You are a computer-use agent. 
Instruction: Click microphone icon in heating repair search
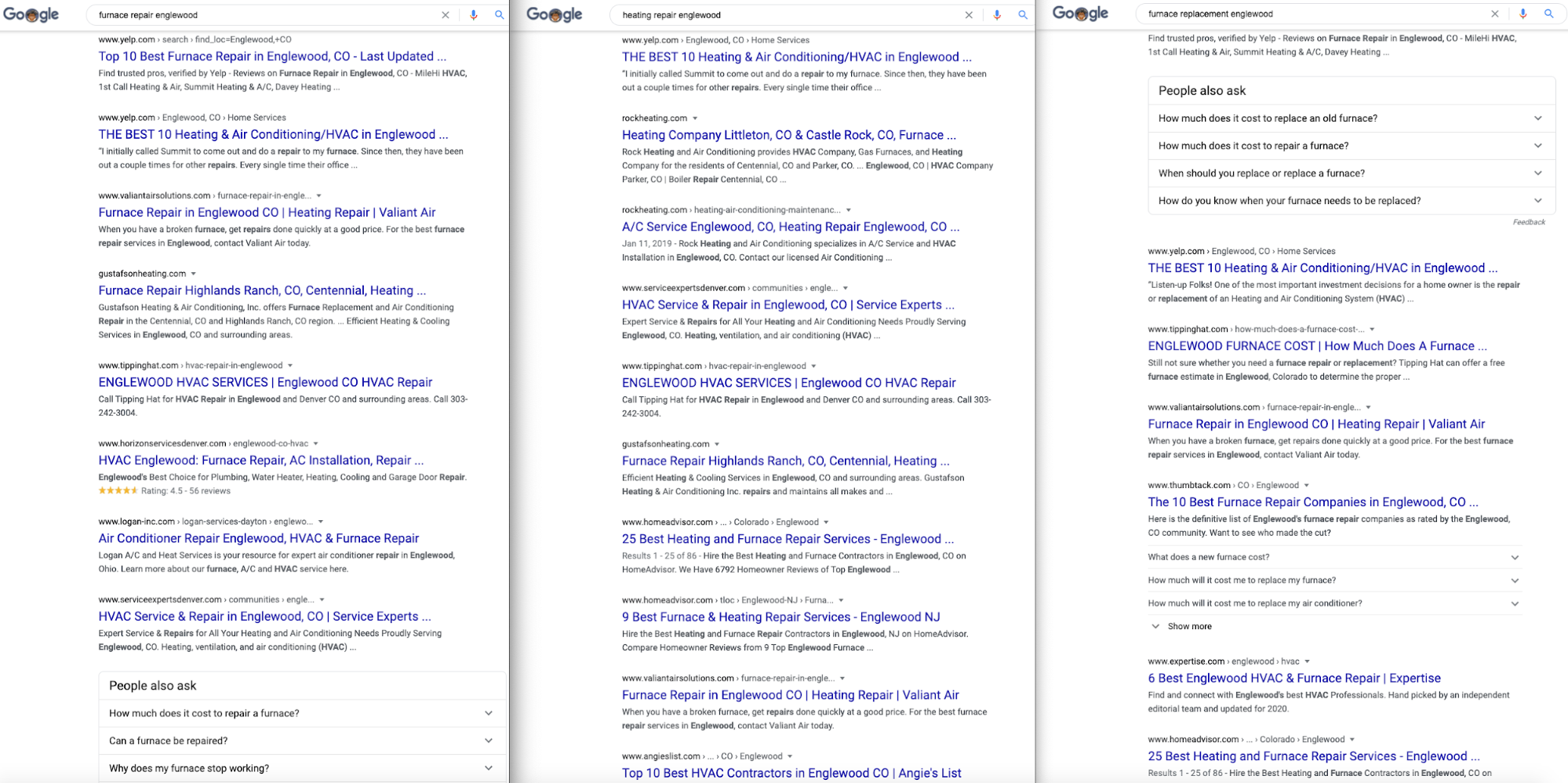(x=997, y=15)
